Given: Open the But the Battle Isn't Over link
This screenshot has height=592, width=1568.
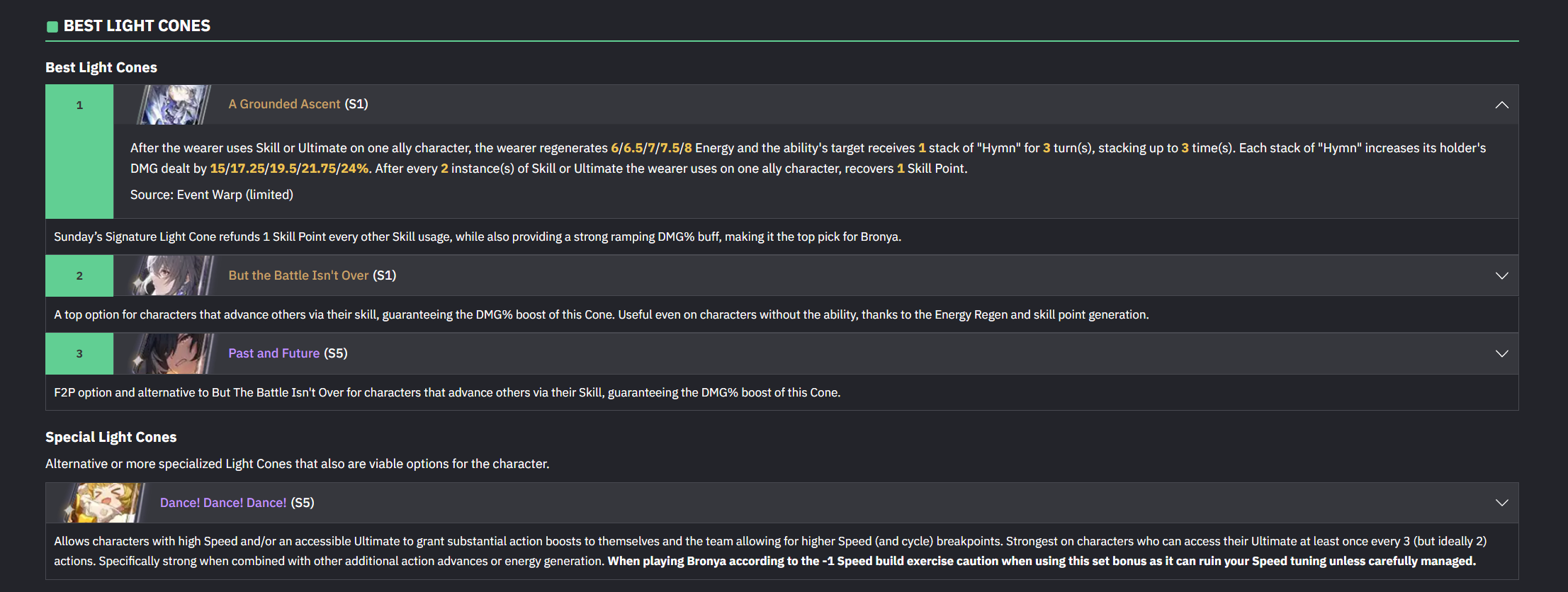Looking at the screenshot, I should [298, 275].
